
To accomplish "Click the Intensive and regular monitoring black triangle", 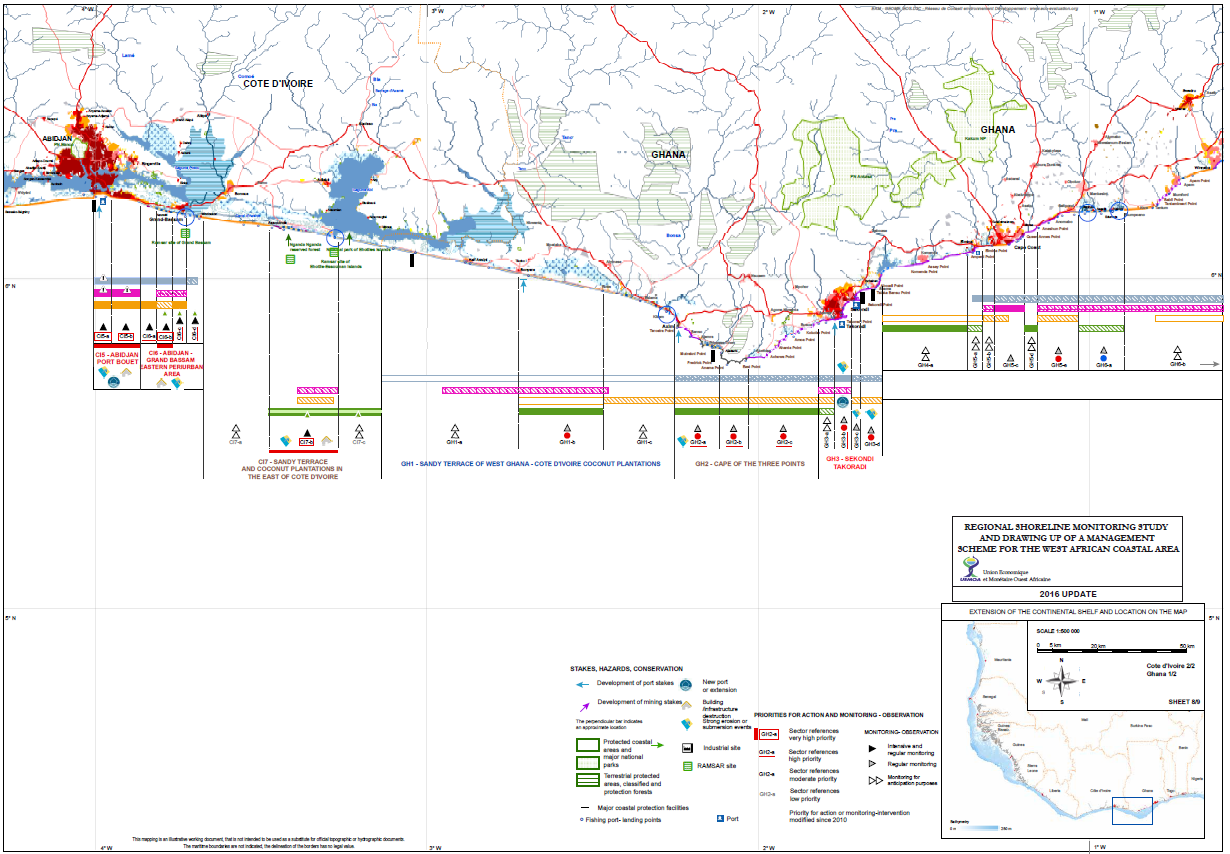I will (872, 748).
